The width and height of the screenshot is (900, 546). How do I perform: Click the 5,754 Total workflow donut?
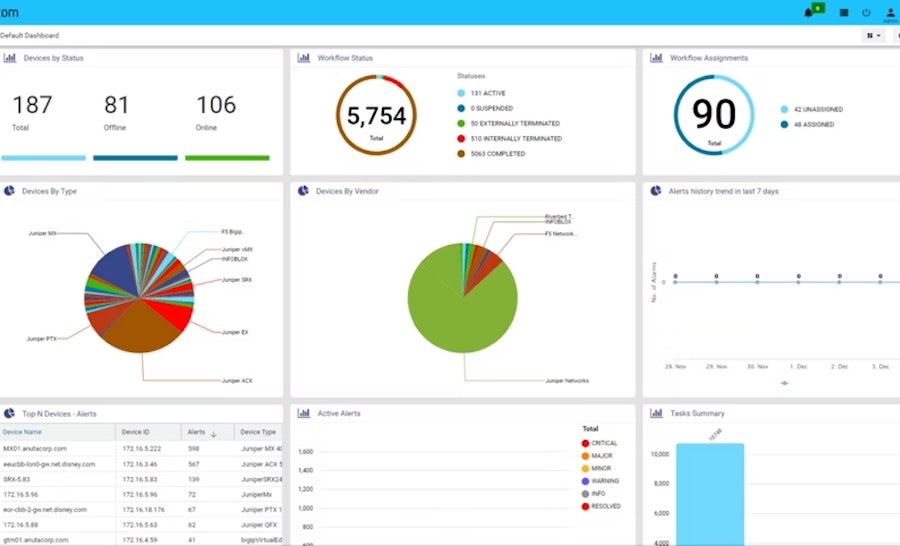[x=376, y=116]
